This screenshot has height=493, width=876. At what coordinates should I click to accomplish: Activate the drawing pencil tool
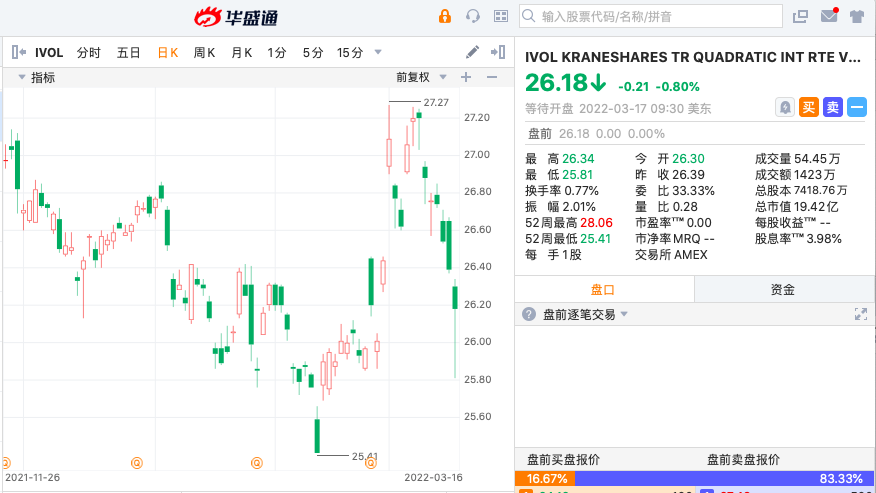472,52
